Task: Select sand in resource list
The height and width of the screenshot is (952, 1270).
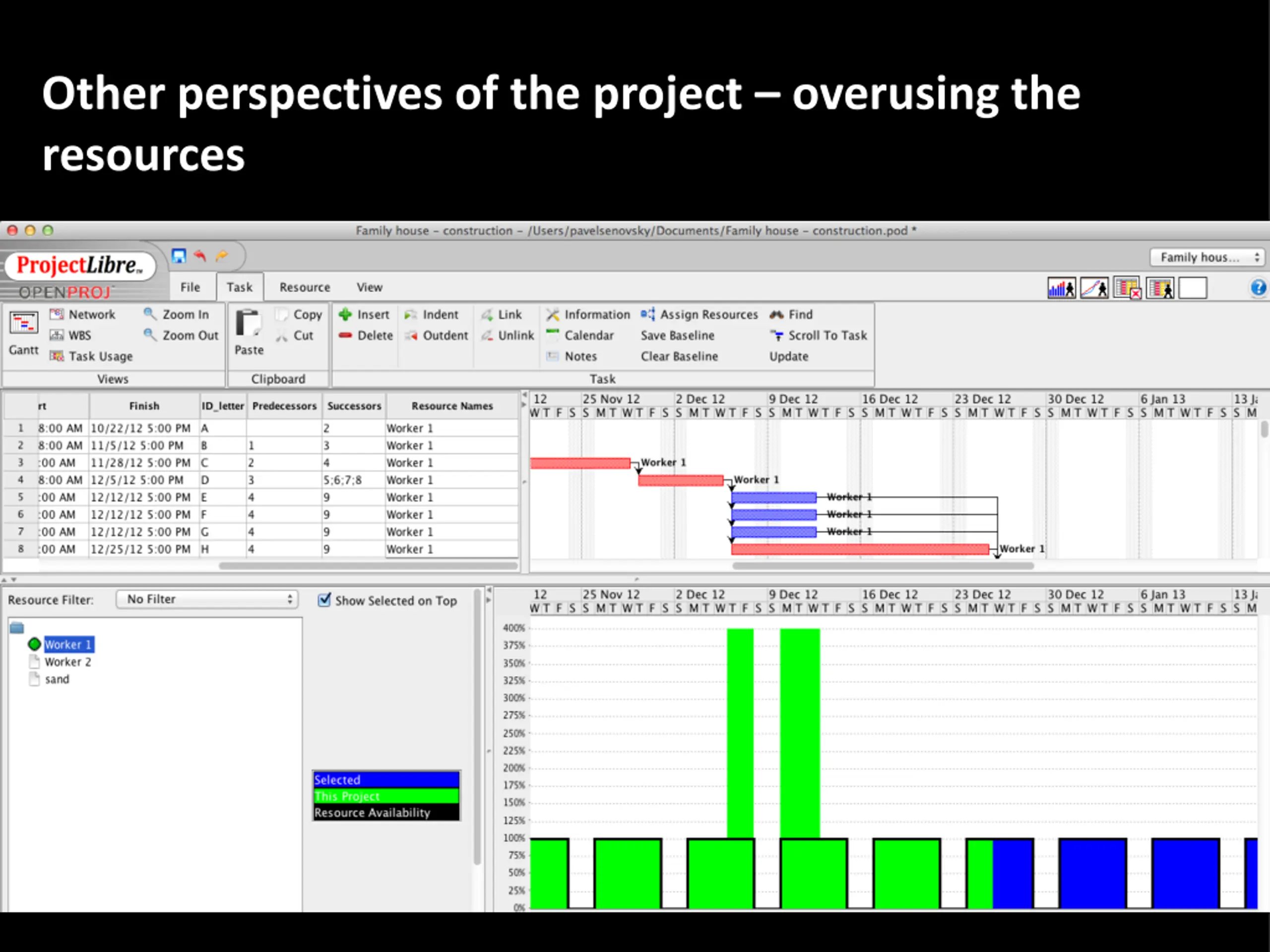Action: [57, 679]
